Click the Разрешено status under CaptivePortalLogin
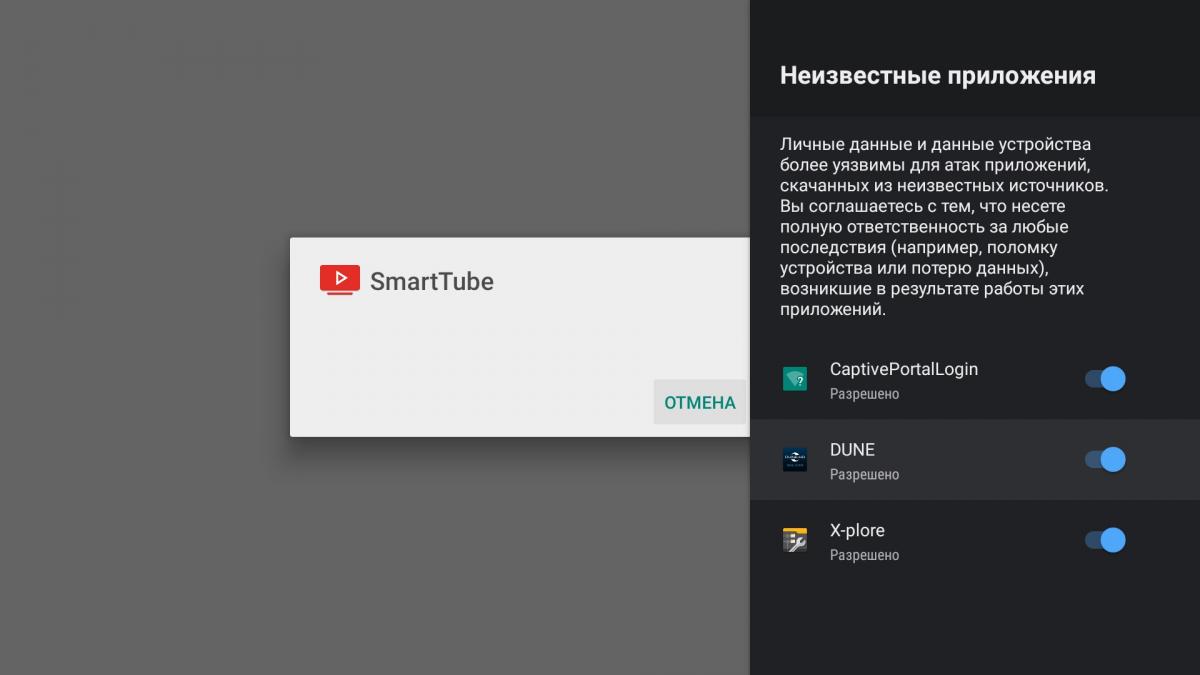Screen dimensions: 1200x675 [864, 394]
